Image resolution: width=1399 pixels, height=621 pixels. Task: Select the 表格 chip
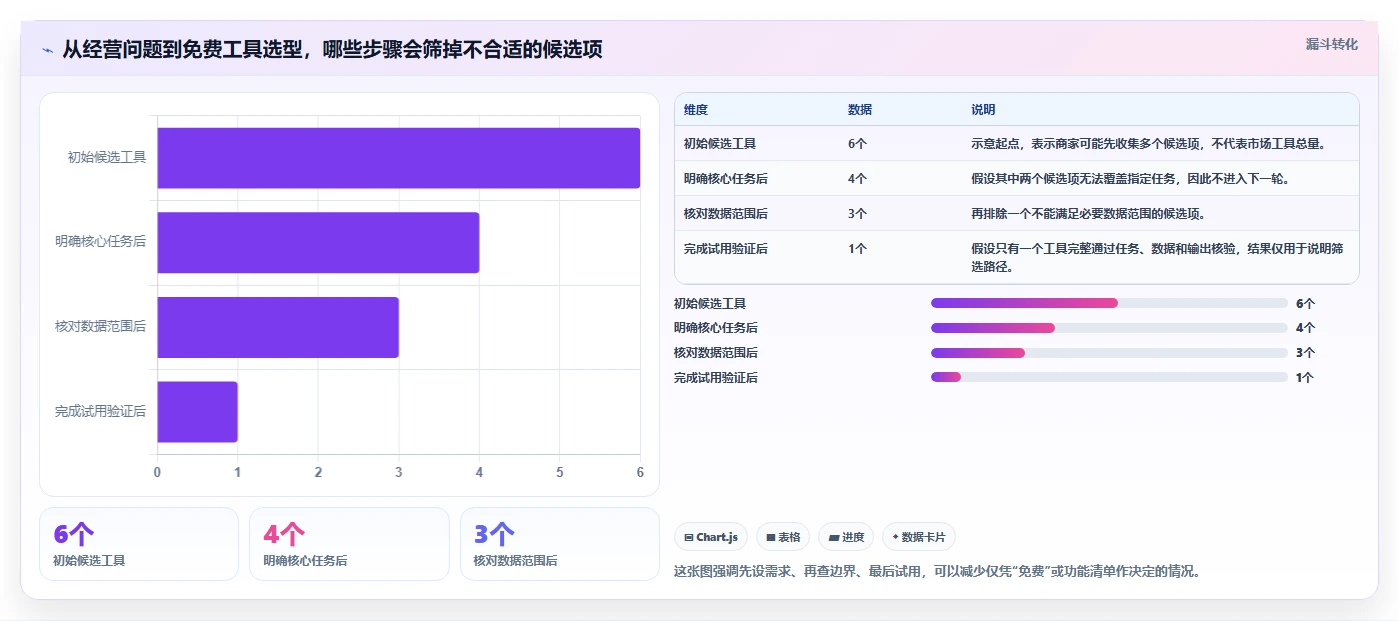783,537
